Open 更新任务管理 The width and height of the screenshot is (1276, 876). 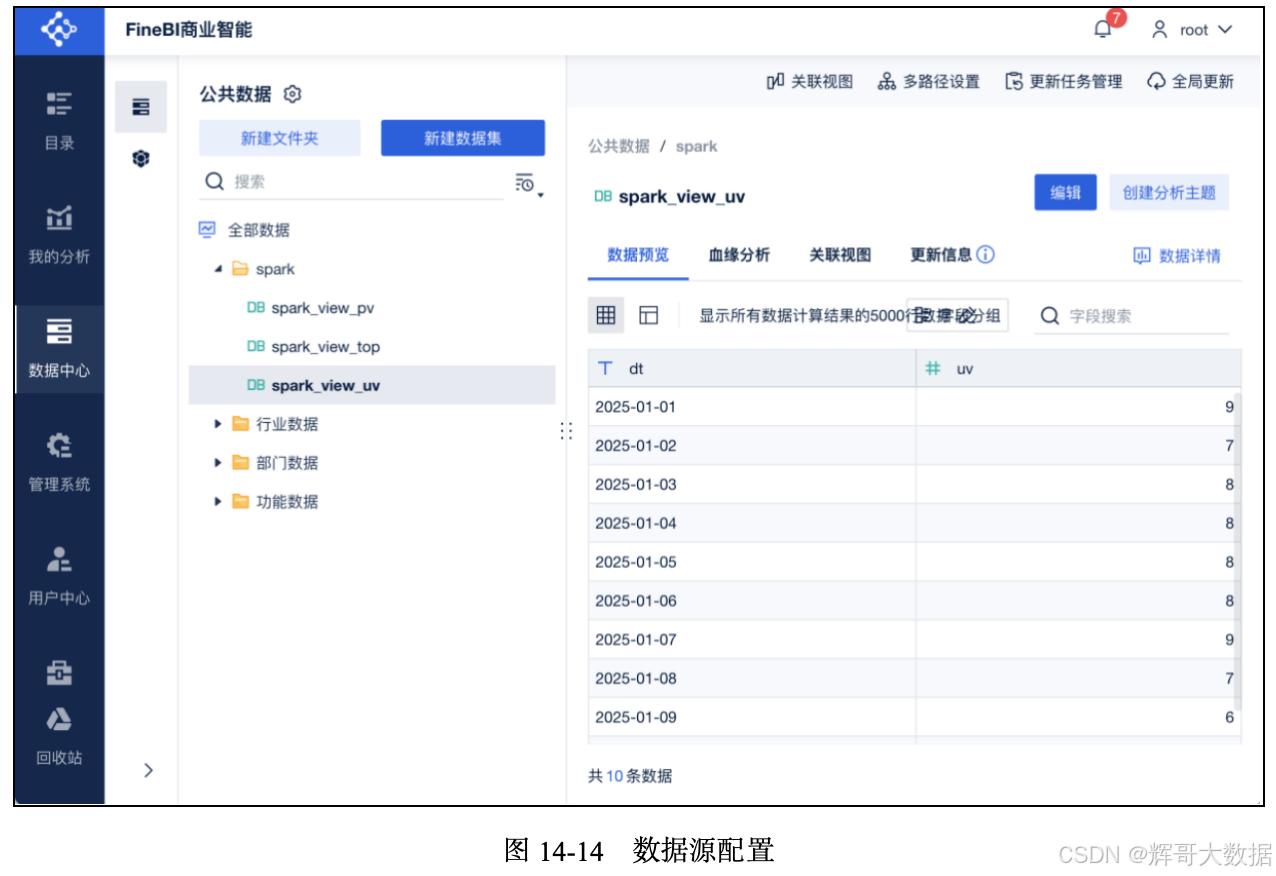point(1064,82)
